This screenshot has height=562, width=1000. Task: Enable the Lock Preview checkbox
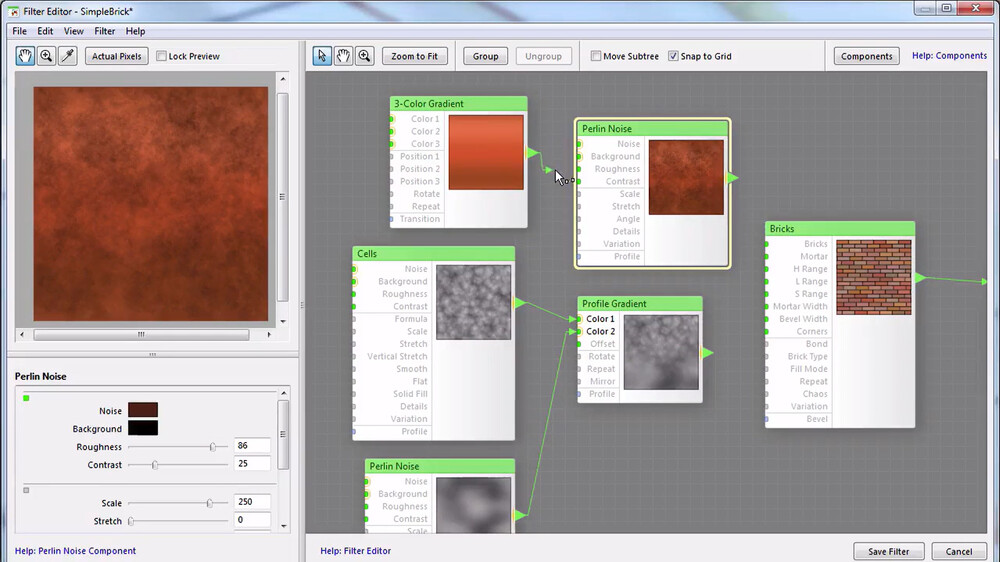click(x=162, y=57)
